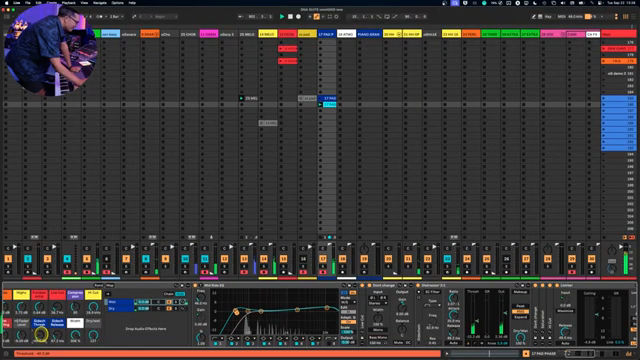Image resolution: width=640 pixels, height=360 pixels.
Task: Click the red Low Cut macro label
Action: click(57, 294)
